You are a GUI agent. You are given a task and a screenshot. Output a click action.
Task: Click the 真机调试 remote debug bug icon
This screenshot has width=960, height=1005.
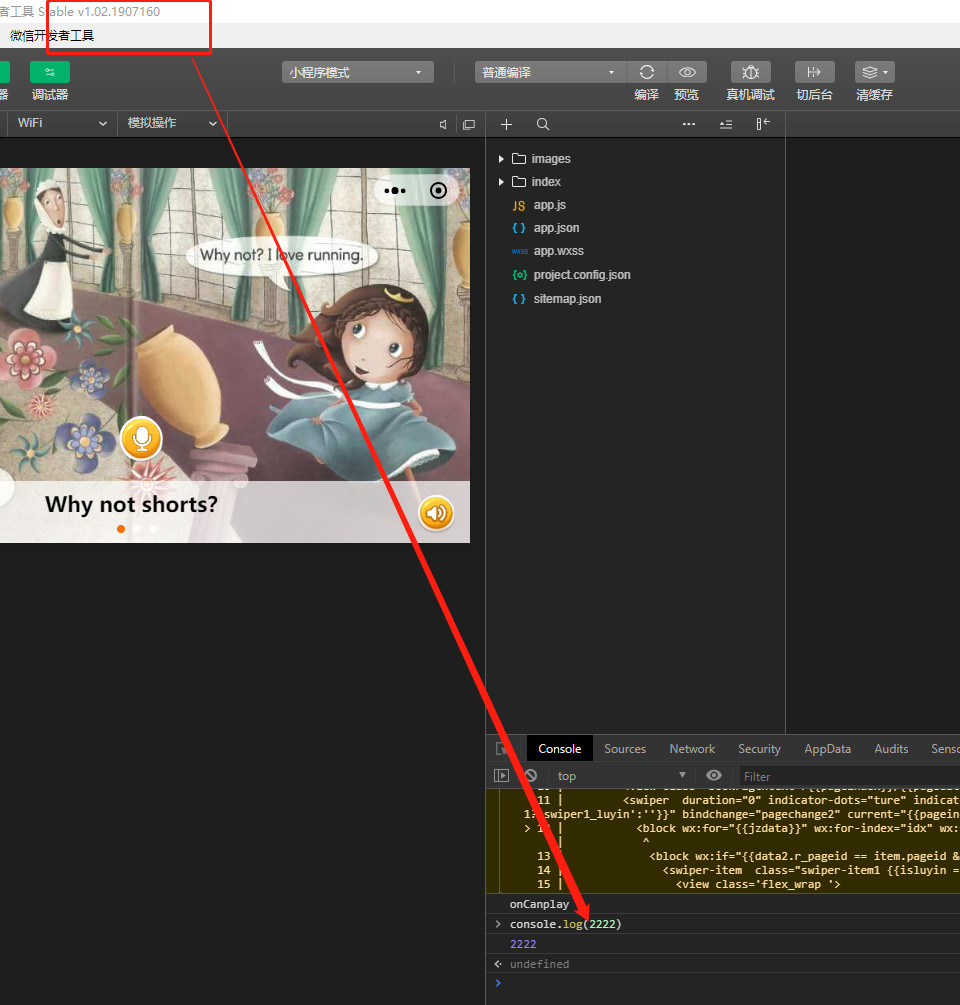click(750, 72)
